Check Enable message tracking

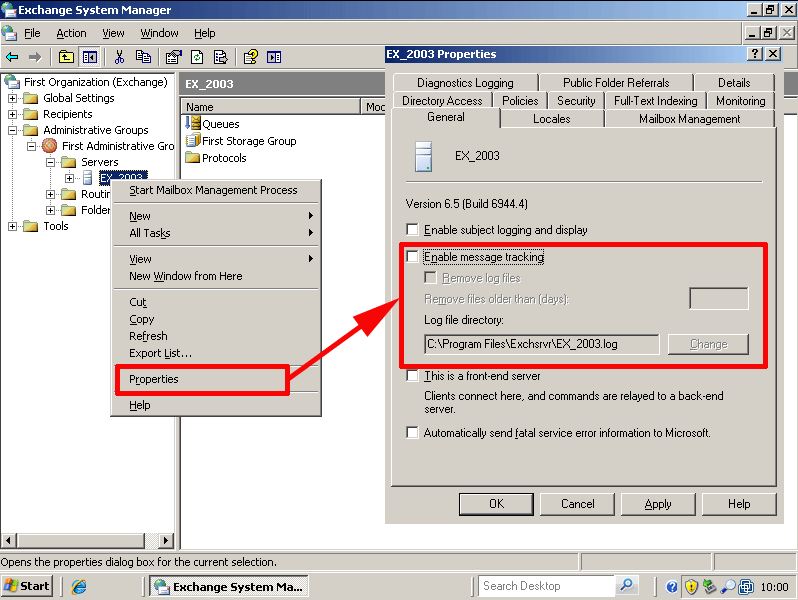click(412, 256)
